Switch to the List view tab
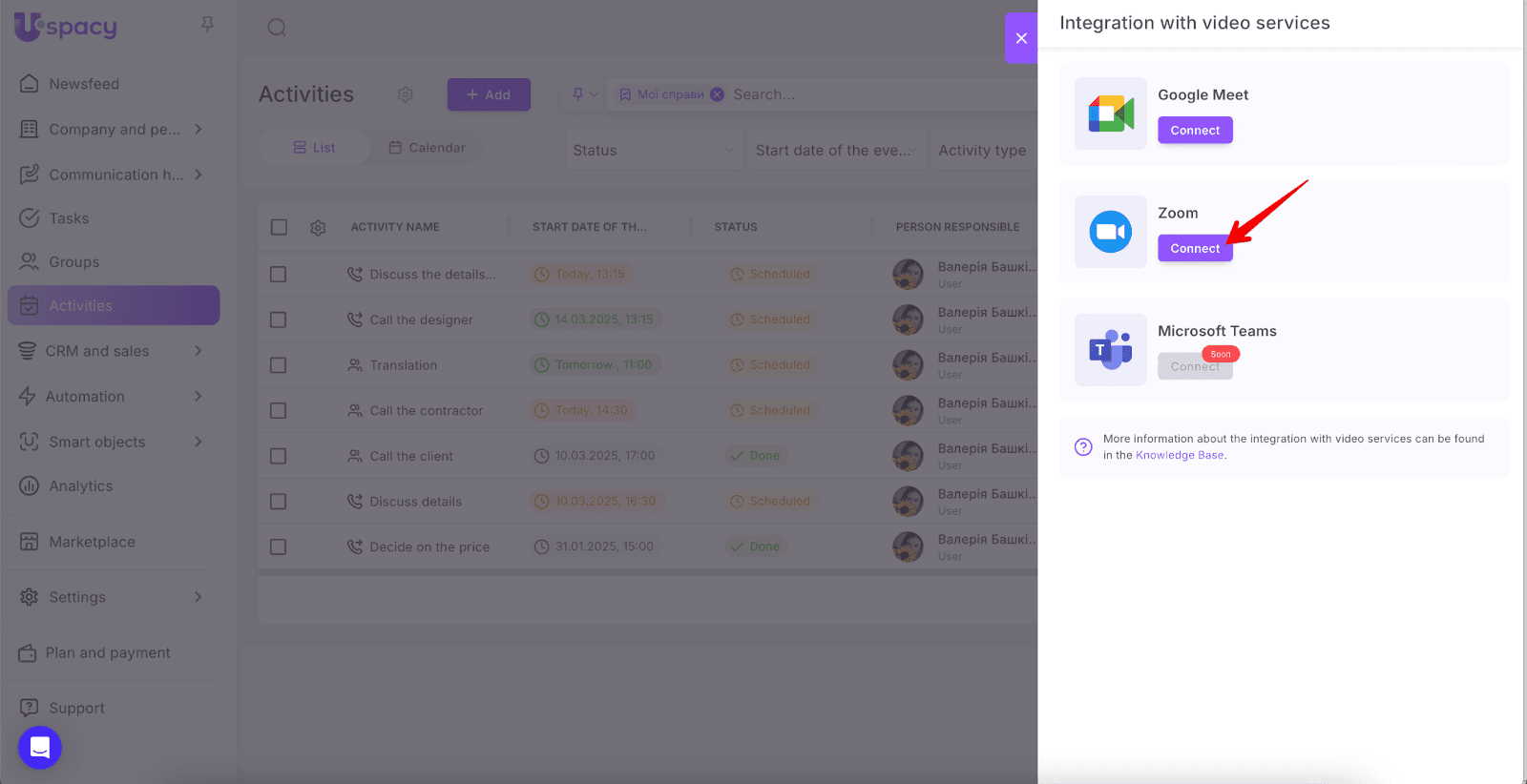This screenshot has height=784, width=1527. click(x=314, y=148)
